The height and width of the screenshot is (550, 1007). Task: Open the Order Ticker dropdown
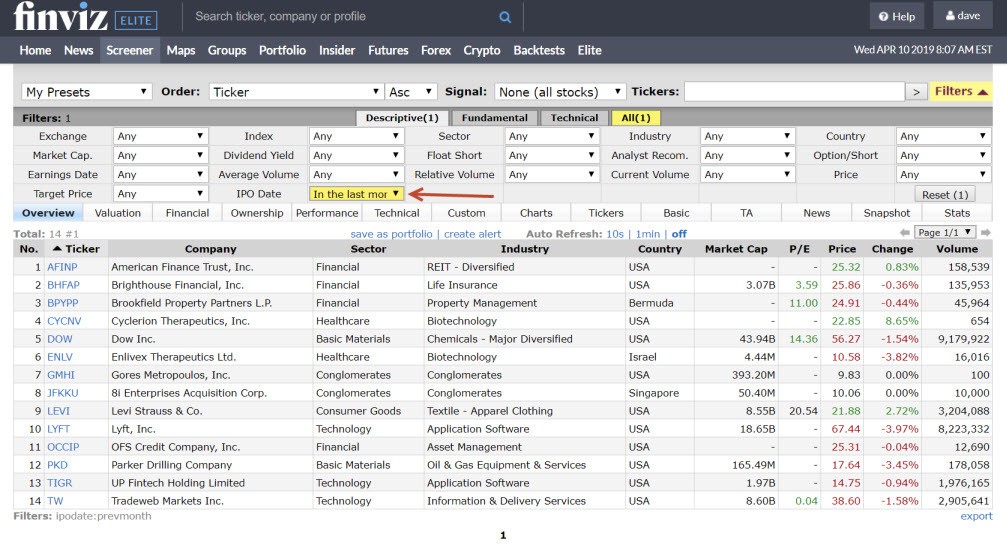tap(296, 92)
